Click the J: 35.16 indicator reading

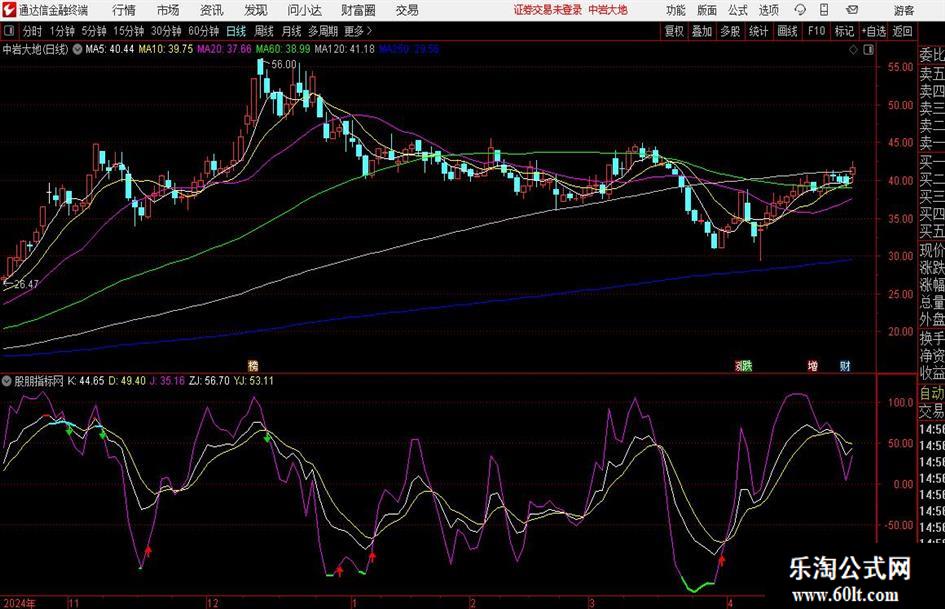coord(167,381)
